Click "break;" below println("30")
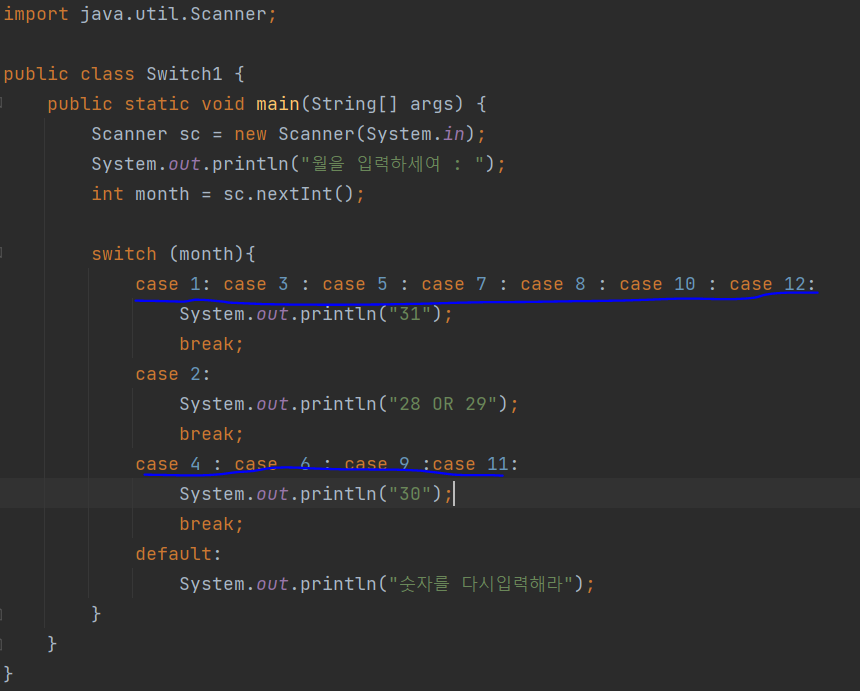This screenshot has height=691, width=860. [211, 524]
